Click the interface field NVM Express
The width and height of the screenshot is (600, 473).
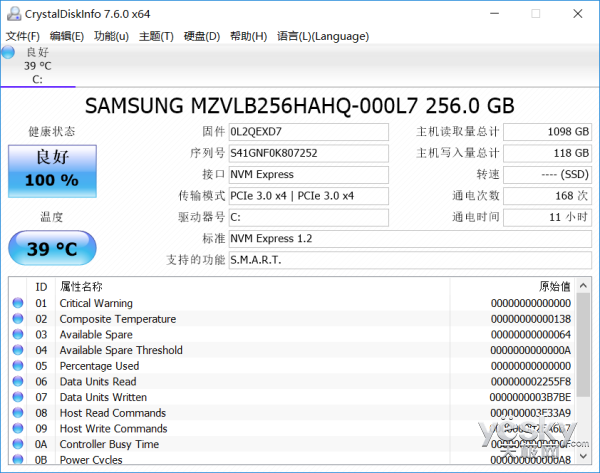(308, 175)
